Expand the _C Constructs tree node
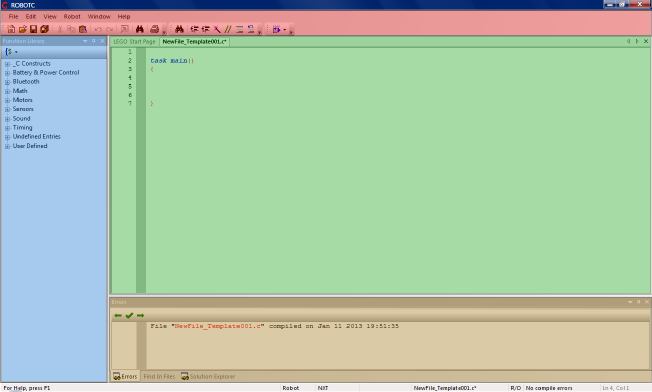Screen dimensions: 652x392 tap(7, 64)
